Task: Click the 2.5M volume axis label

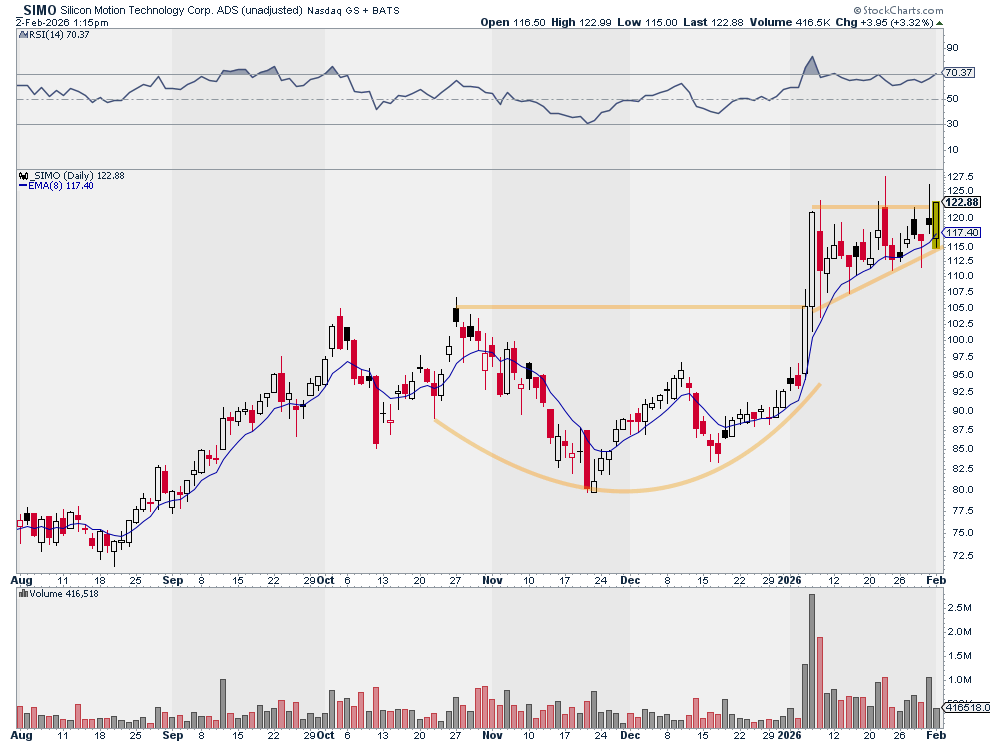Action: pos(959,608)
